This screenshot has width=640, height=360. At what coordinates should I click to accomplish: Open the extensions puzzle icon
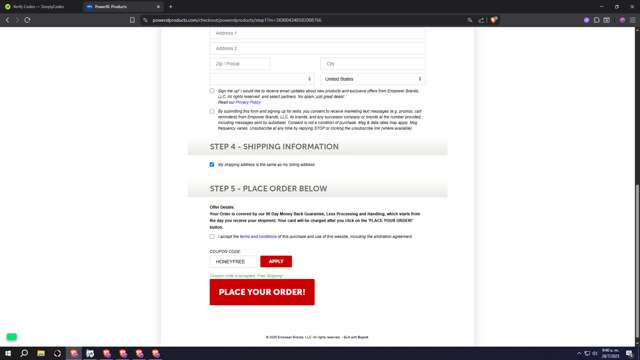[597, 20]
